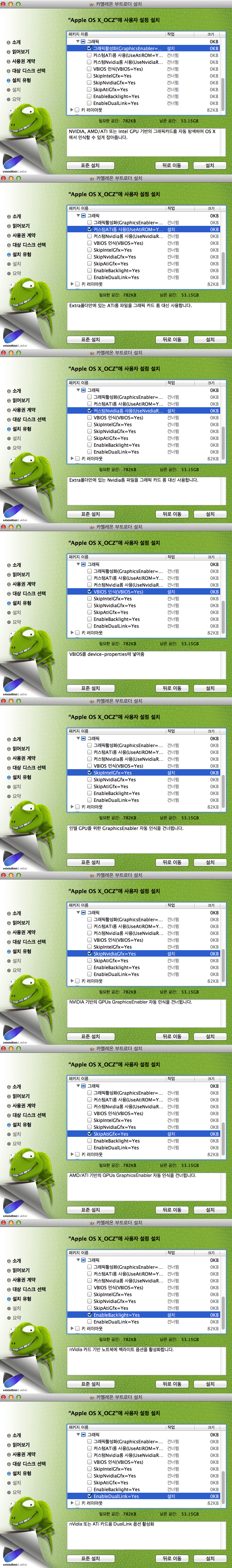The image size is (232, 1568).
Task: Select SkipNvidiaGfx=Yes row in UseNvidiaROM-checked window
Action: 144,432
